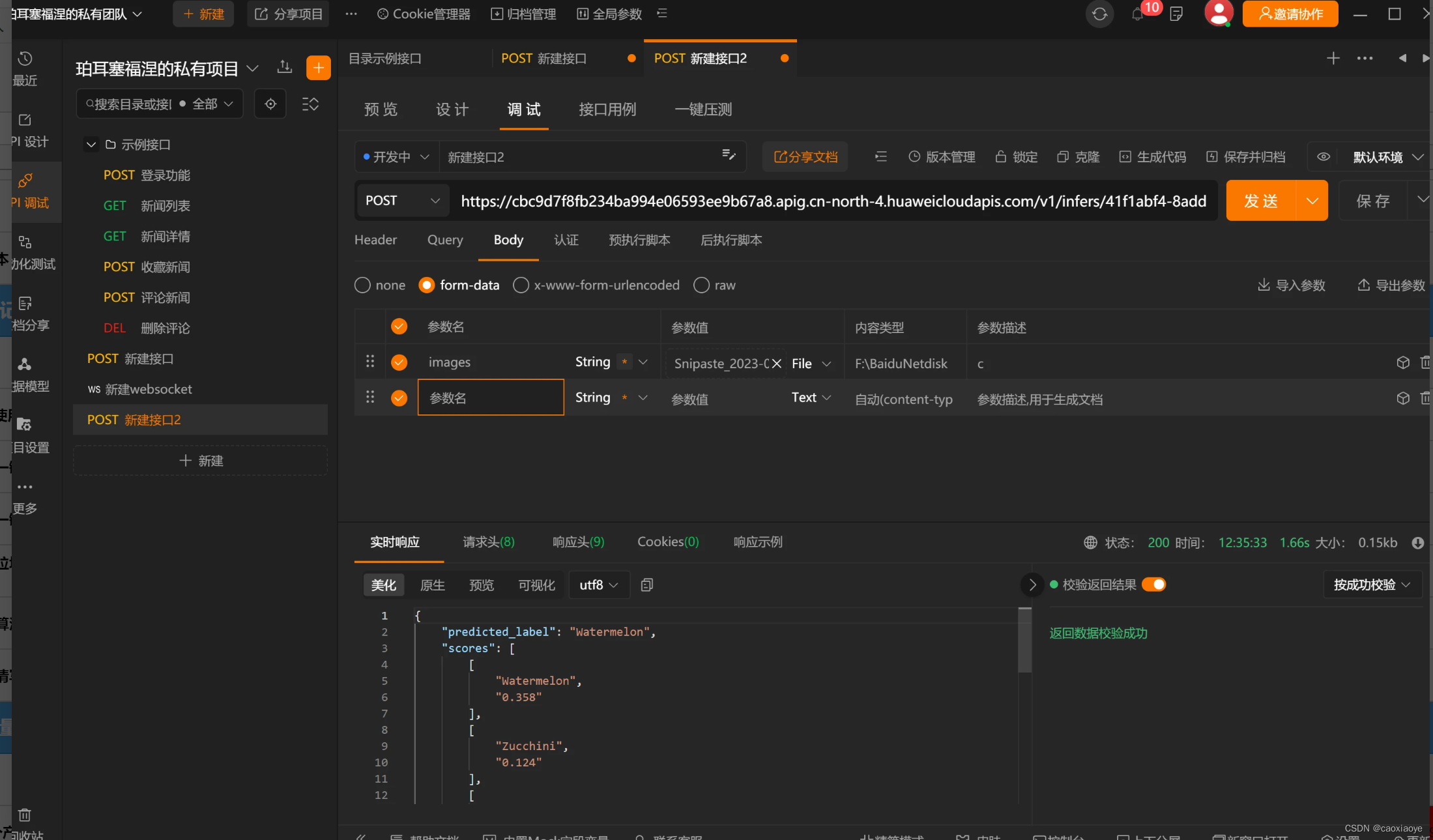Open the Cookie manager in top bar
Viewport: 1433px width, 840px height.
click(x=424, y=14)
